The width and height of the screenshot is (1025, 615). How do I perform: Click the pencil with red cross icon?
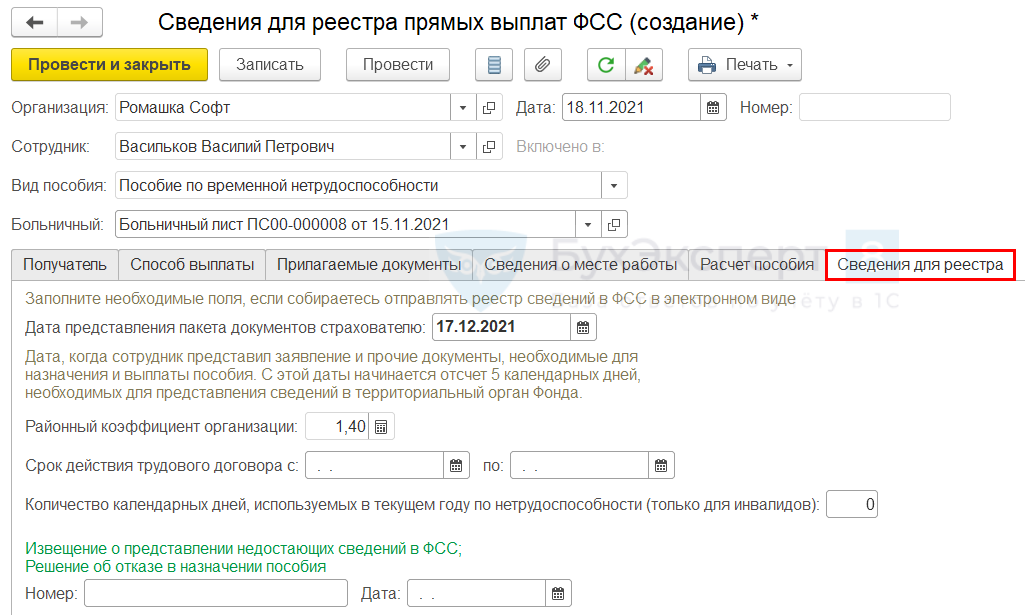point(643,65)
